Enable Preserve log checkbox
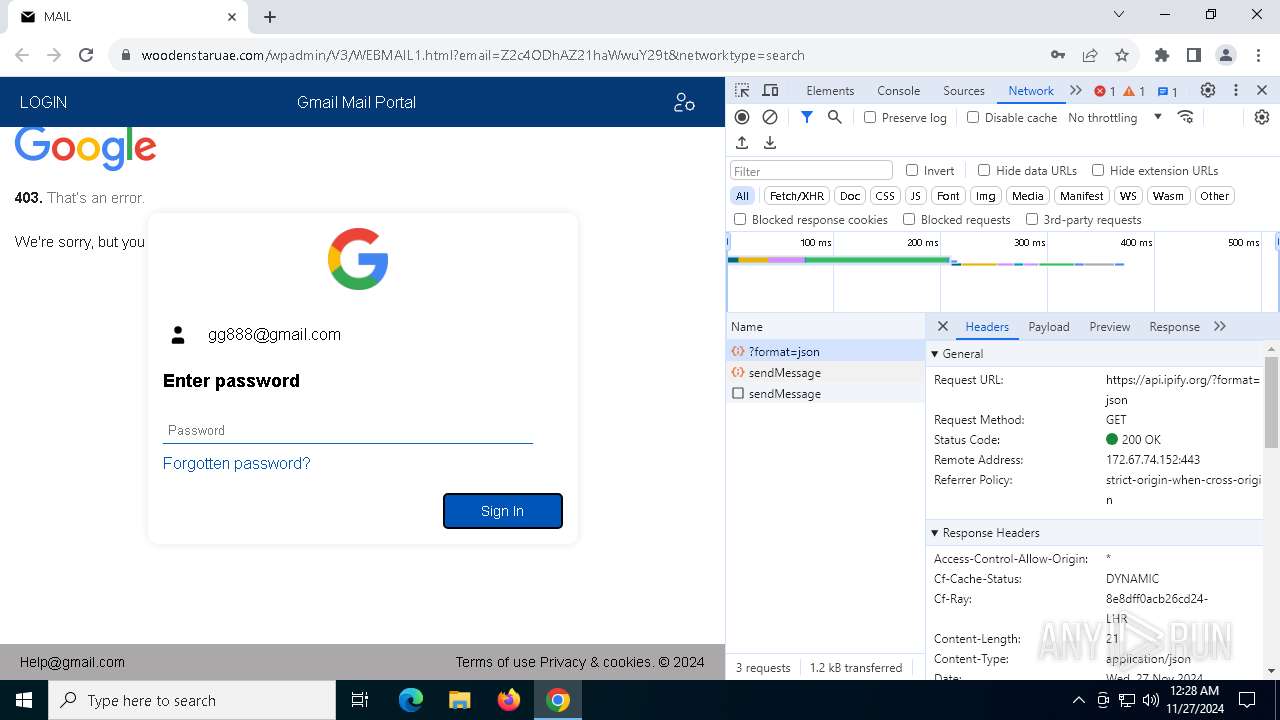 870,117
